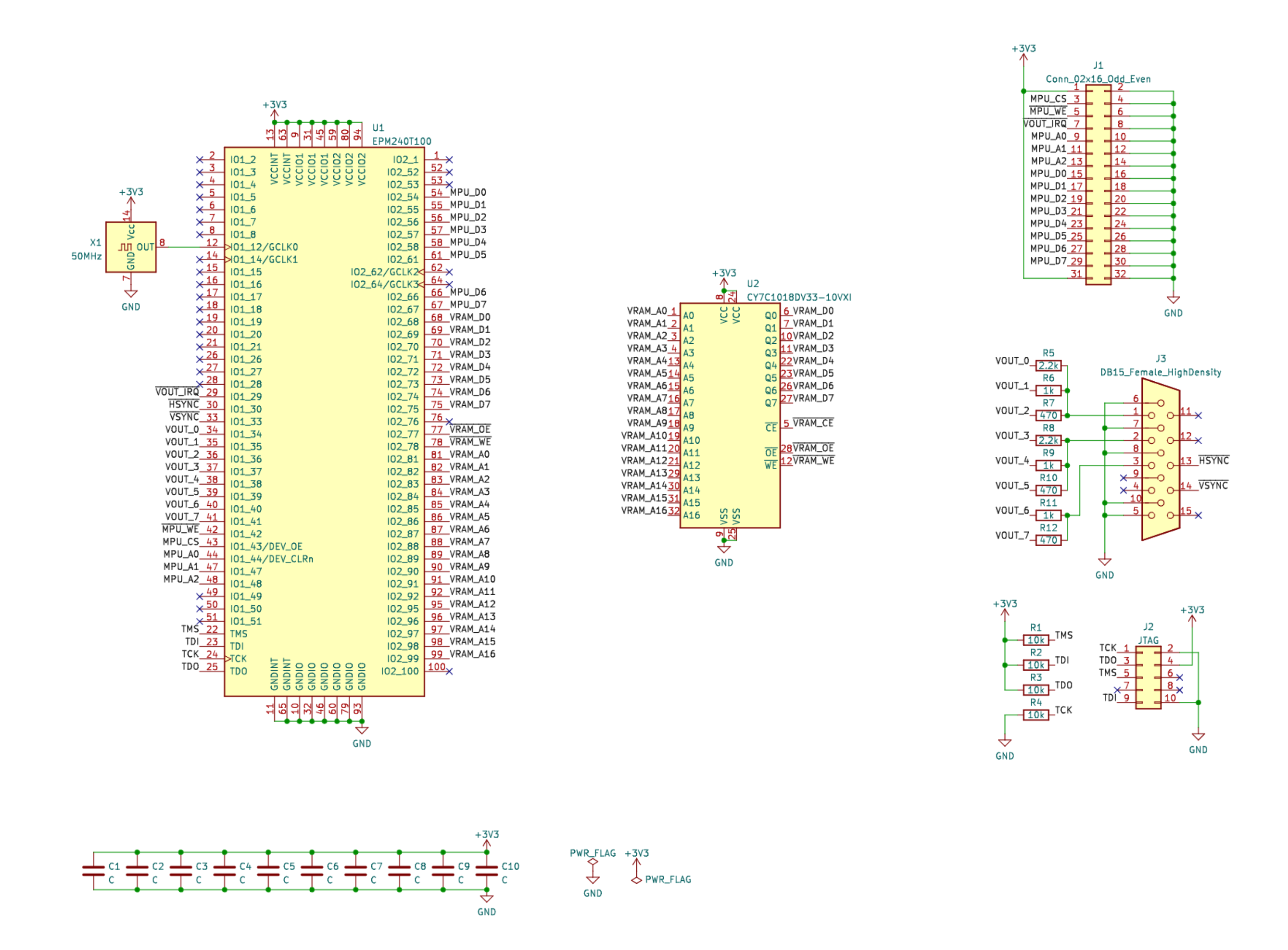Click capacitor C1 symbol
This screenshot has height=950, width=1288.
pyautogui.click(x=93, y=872)
